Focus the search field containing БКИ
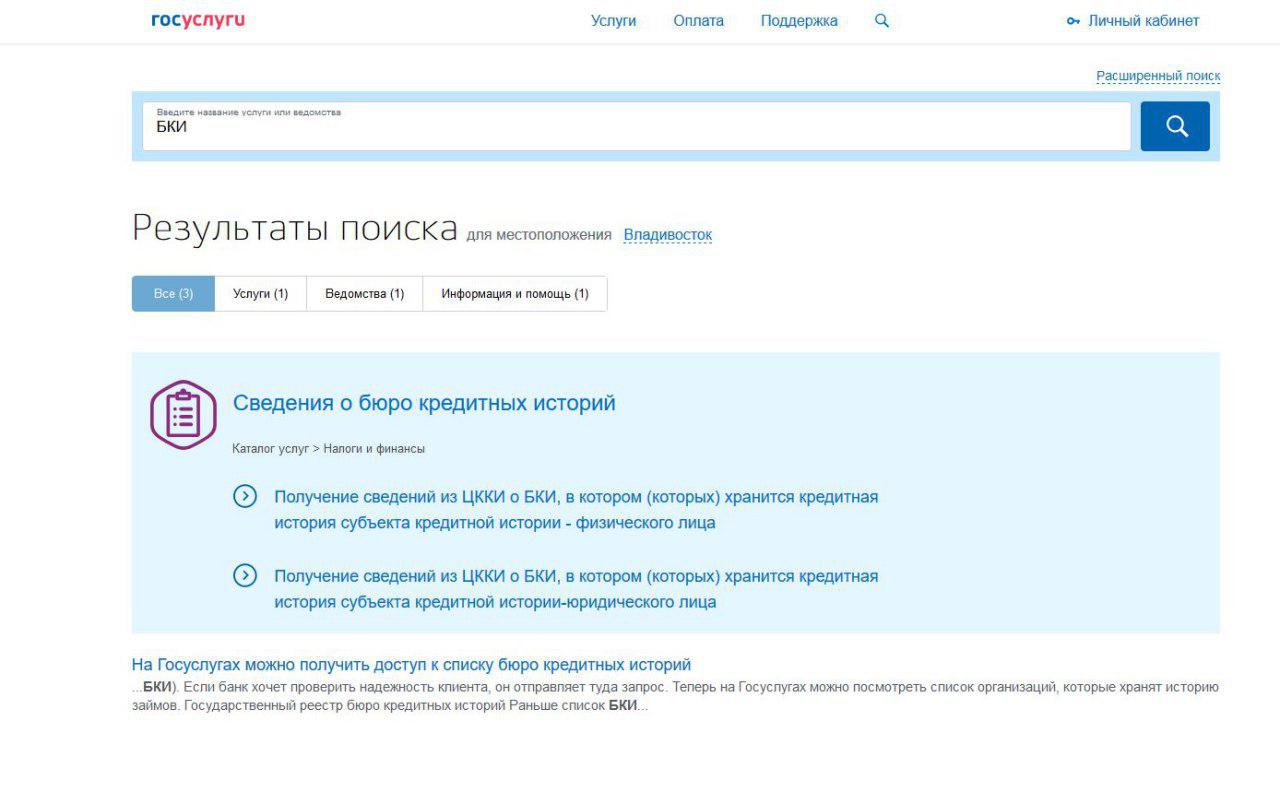The height and width of the screenshot is (792, 1280). [x=637, y=126]
